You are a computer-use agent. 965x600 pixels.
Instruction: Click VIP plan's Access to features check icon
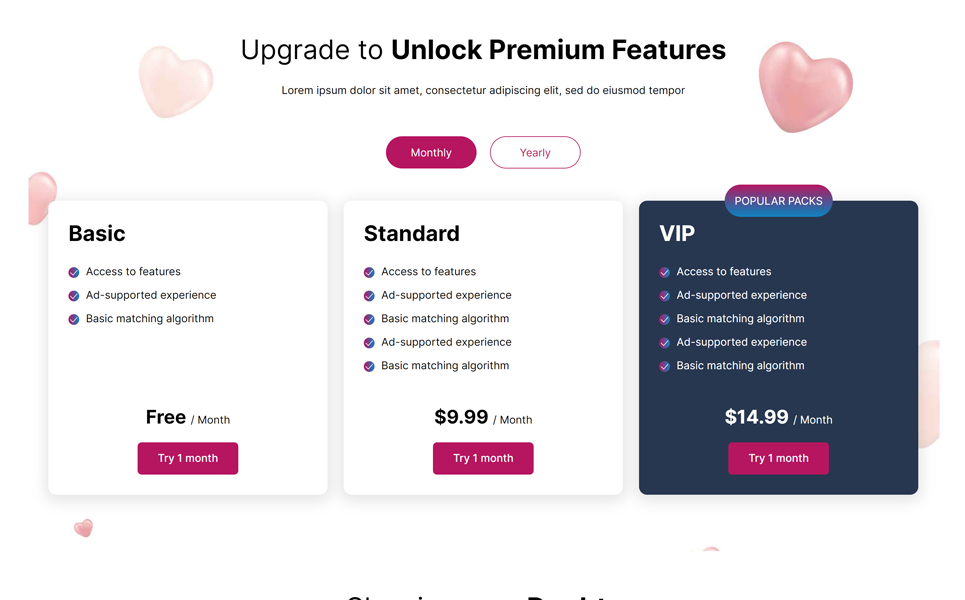point(664,272)
